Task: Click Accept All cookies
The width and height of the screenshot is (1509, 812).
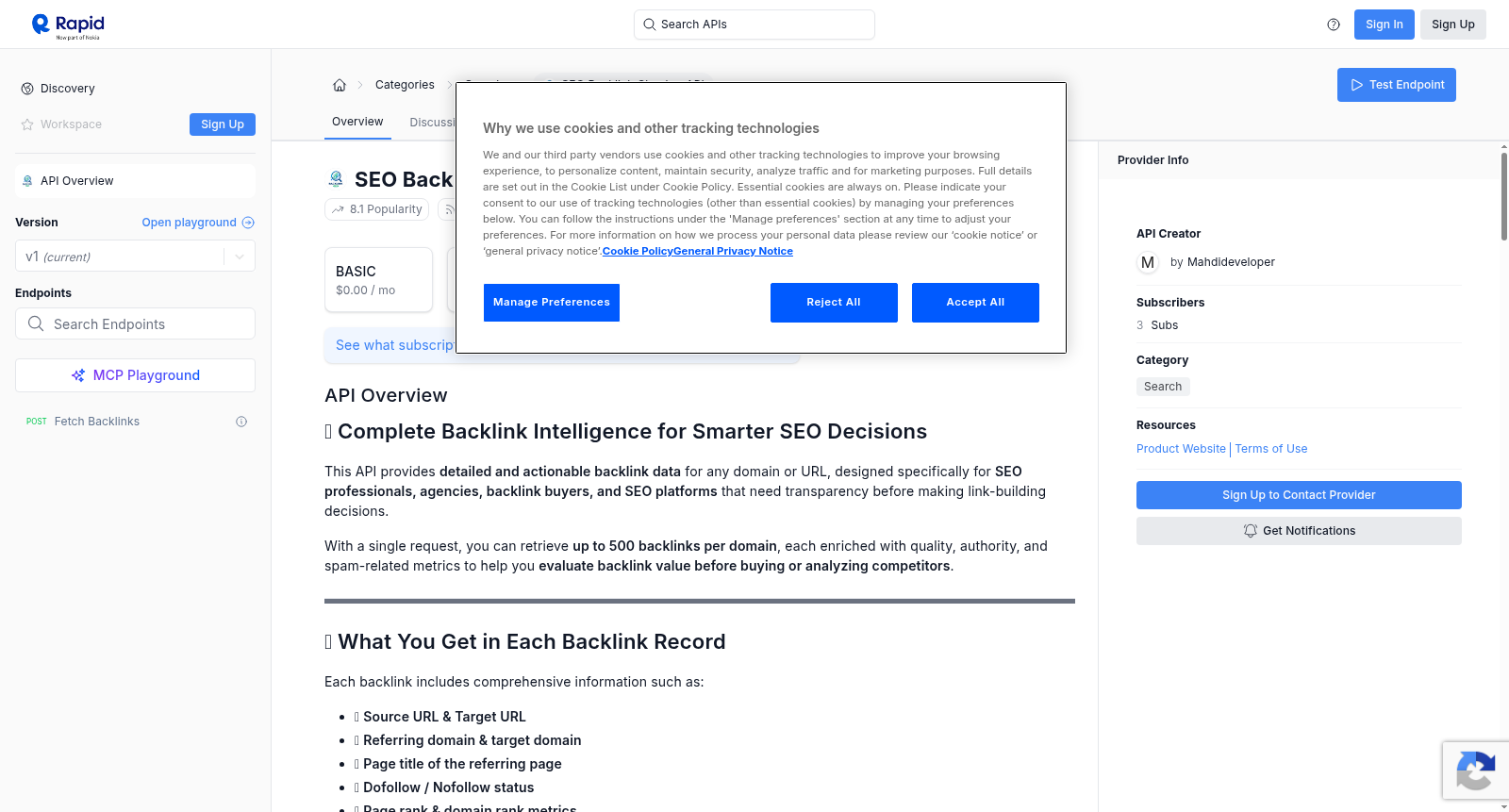Action: coord(975,303)
